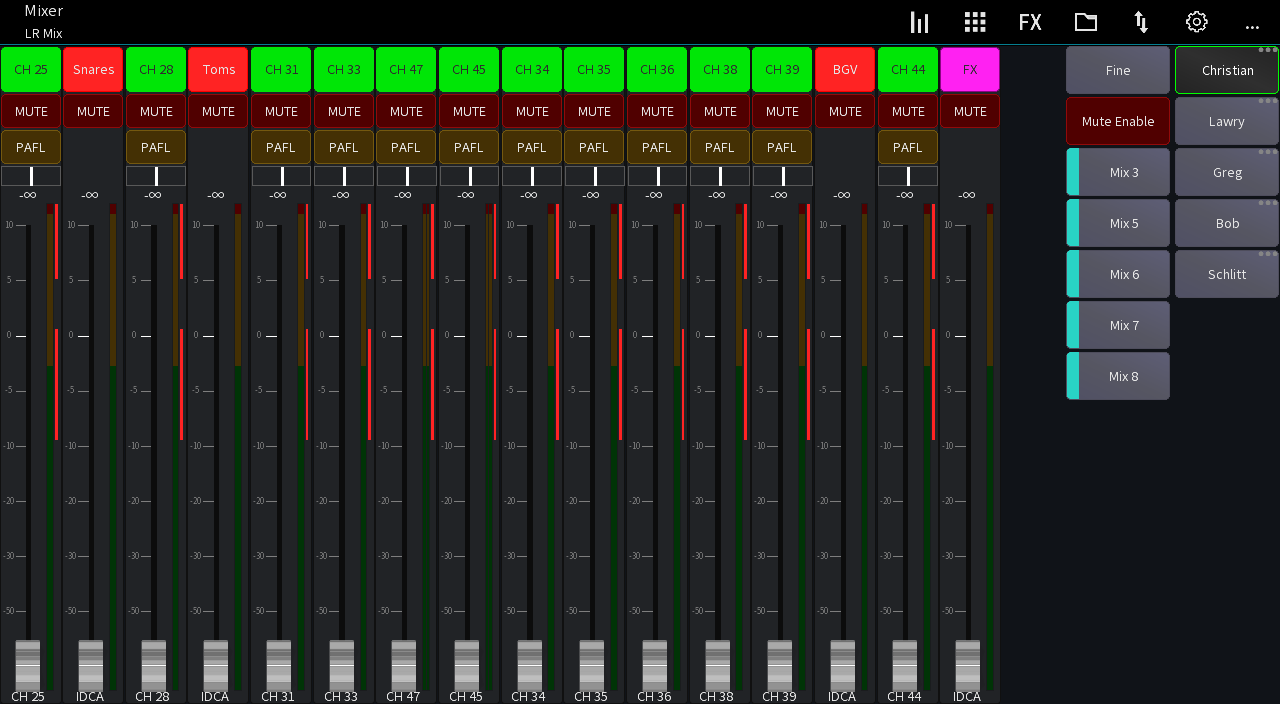The height and width of the screenshot is (704, 1280).
Task: Select Mix 3 from the mix list
Action: (1117, 171)
